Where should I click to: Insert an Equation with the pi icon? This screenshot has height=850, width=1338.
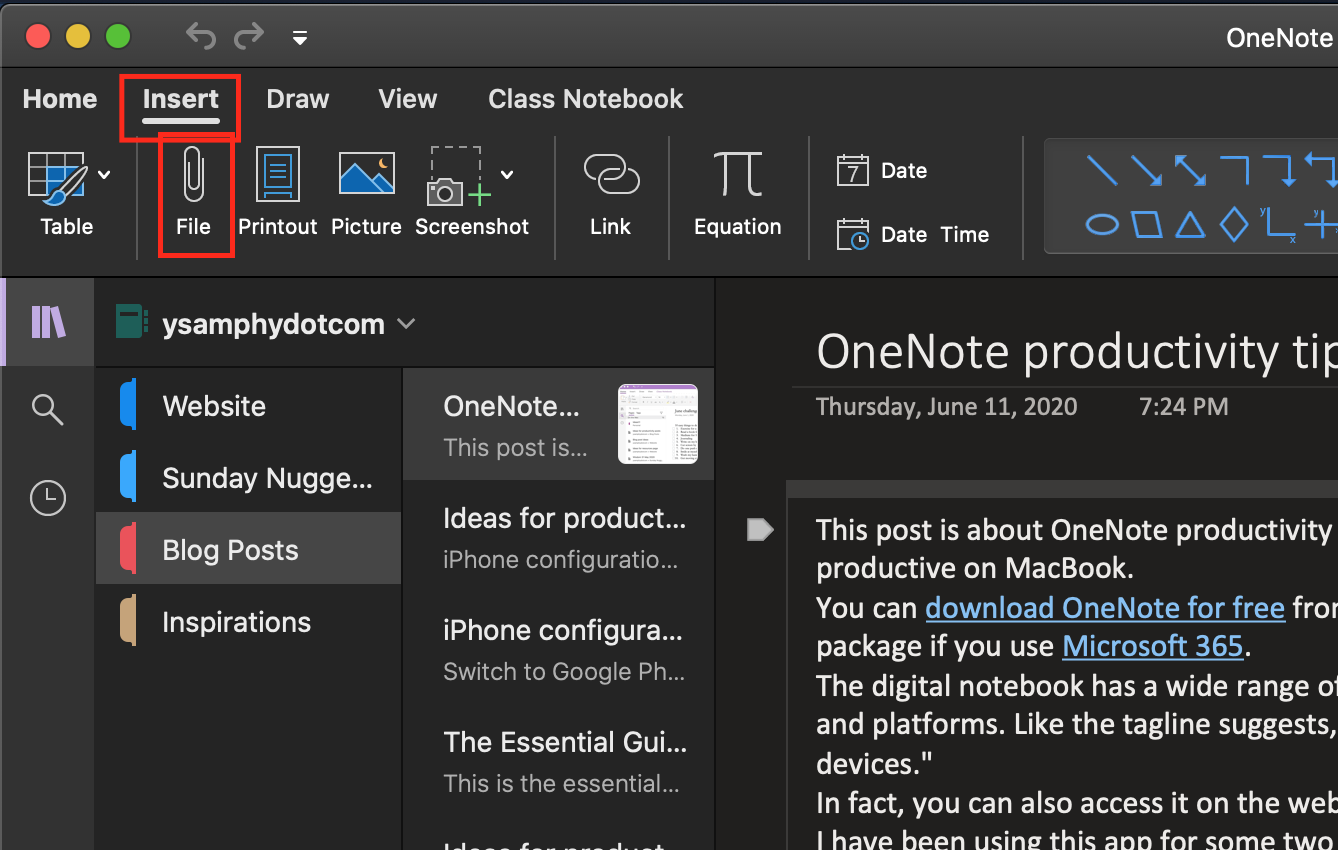[x=737, y=195]
